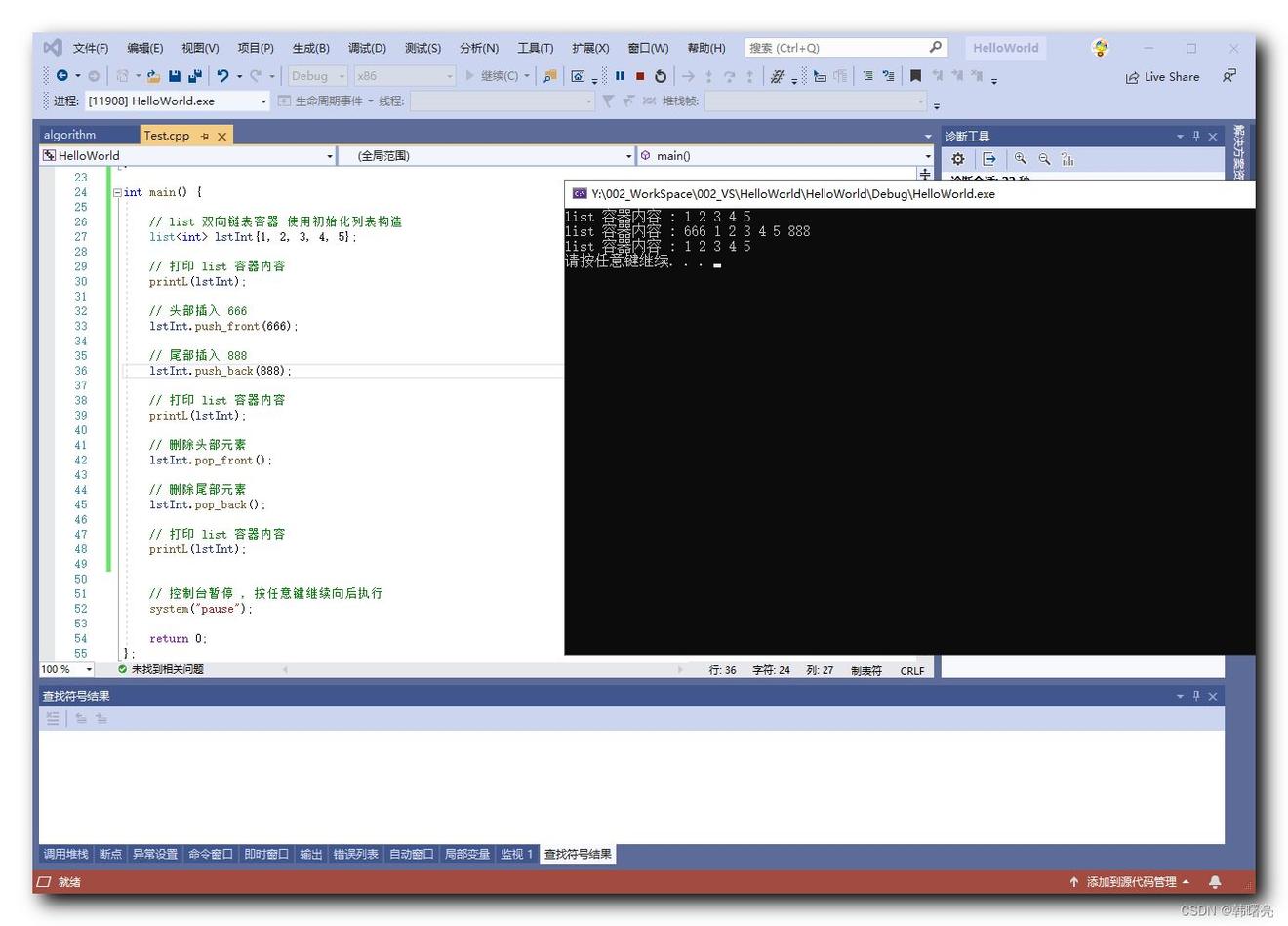Toggle bookmark on the current line
The height and width of the screenshot is (926, 1288).
[915, 76]
